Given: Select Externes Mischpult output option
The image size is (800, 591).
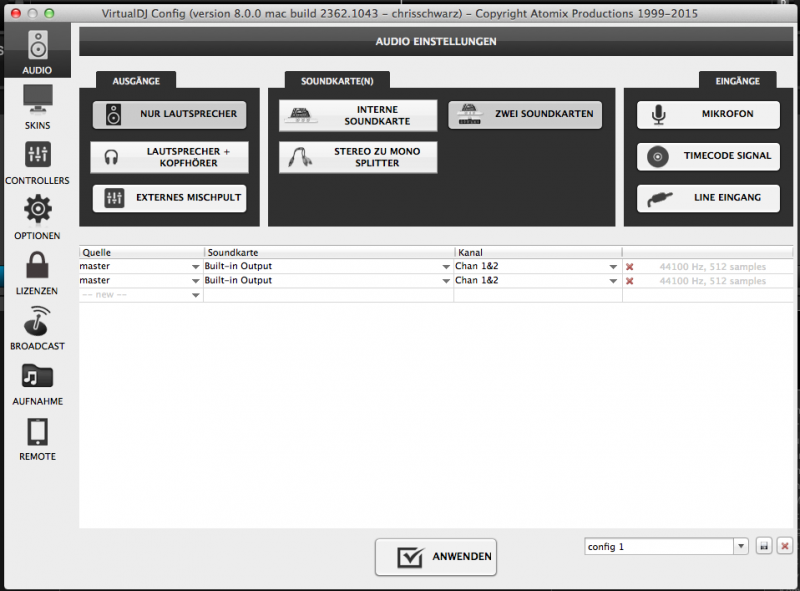Looking at the screenshot, I should (x=169, y=198).
